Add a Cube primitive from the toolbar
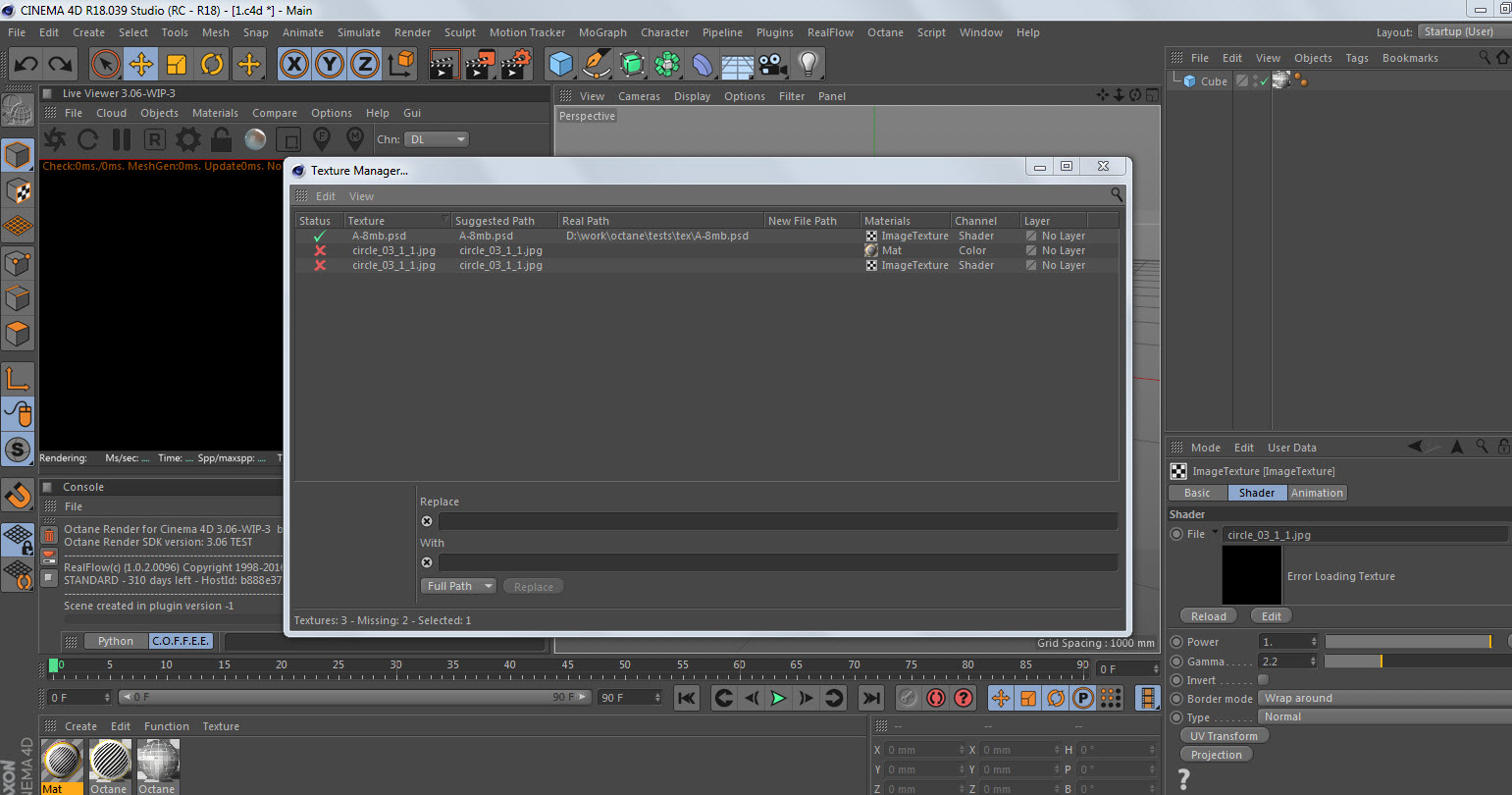This screenshot has width=1512, height=795. [x=560, y=65]
